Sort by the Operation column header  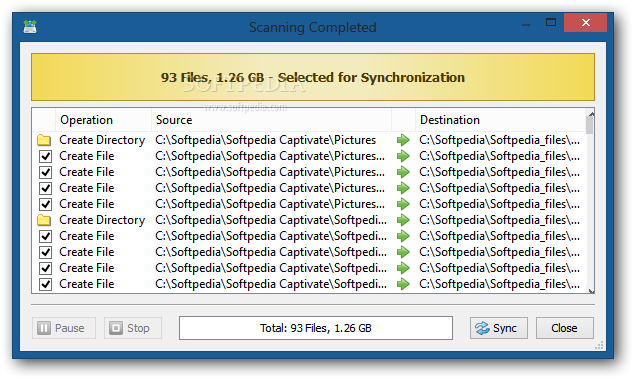tap(103, 120)
